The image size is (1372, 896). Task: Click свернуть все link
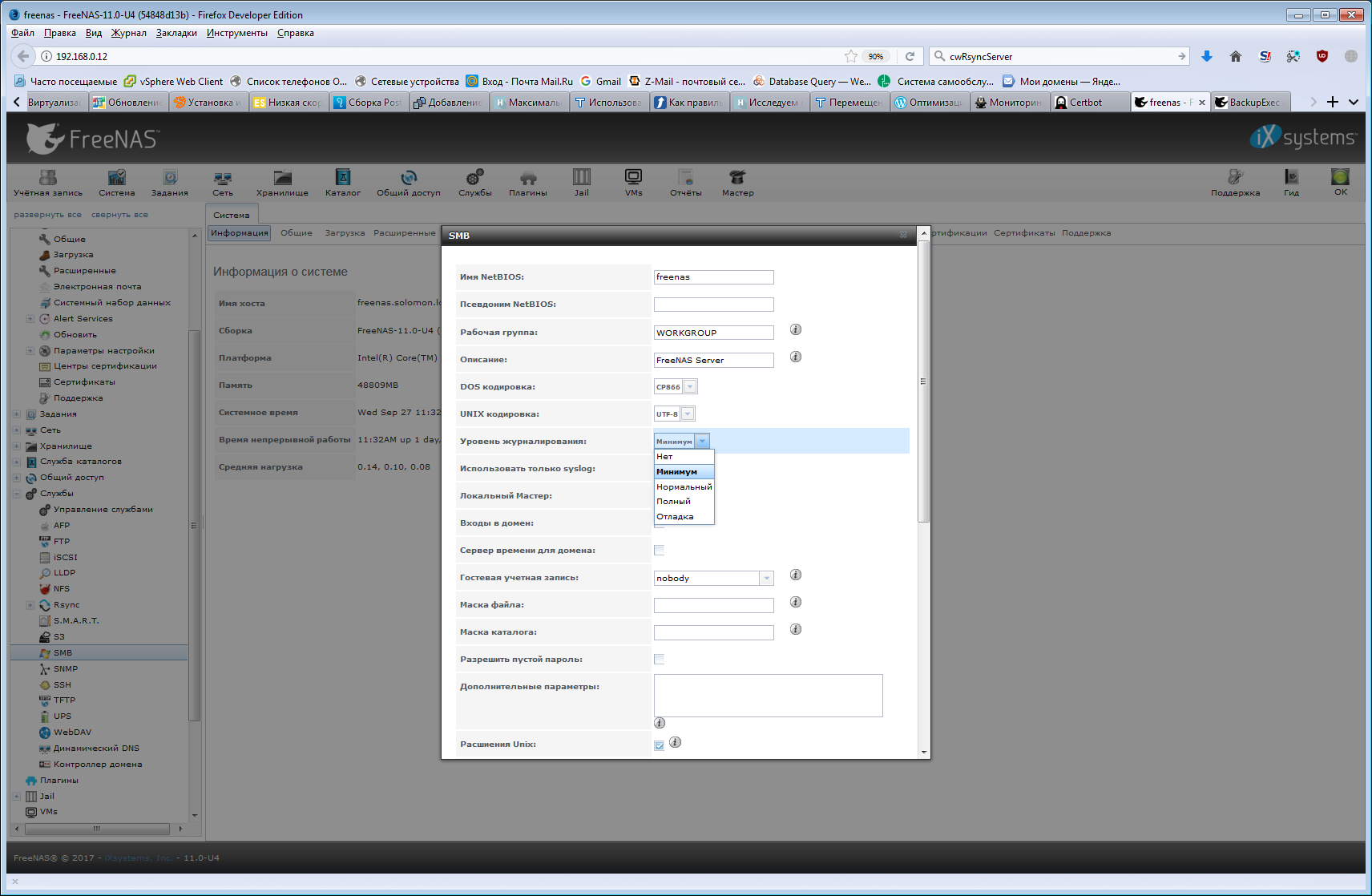pyautogui.click(x=119, y=215)
